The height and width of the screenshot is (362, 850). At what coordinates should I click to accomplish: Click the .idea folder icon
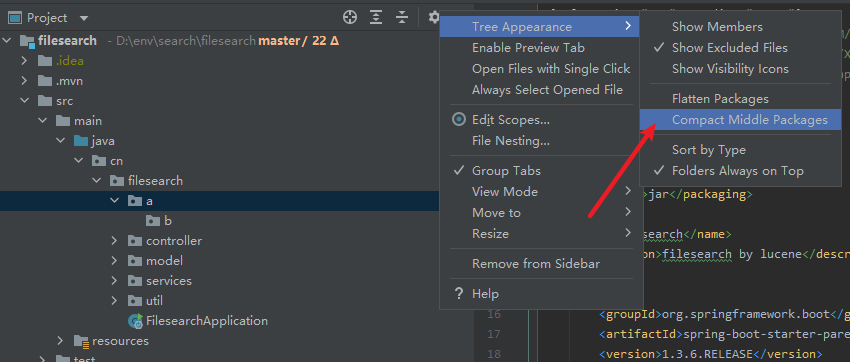[x=45, y=61]
